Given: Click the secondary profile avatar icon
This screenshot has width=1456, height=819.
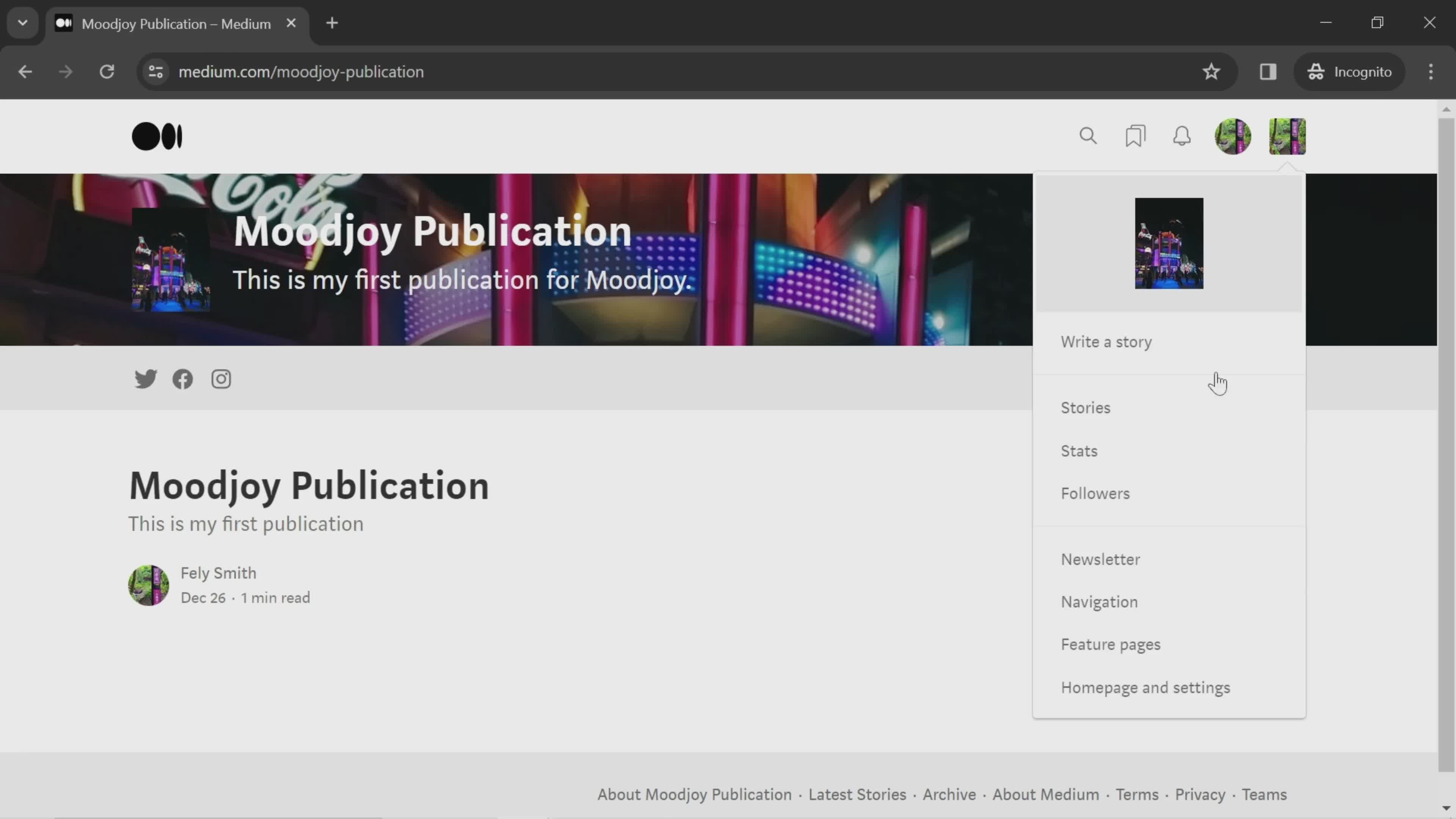Looking at the screenshot, I should point(1289,136).
